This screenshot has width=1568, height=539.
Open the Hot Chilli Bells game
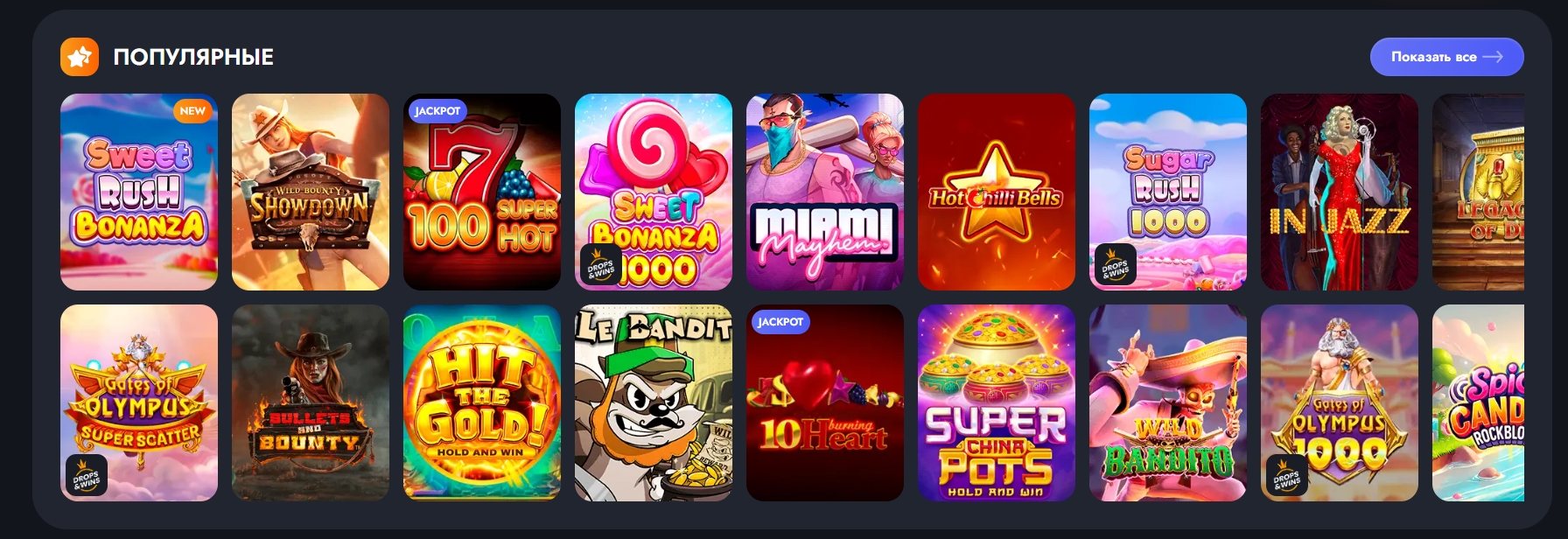click(x=997, y=192)
